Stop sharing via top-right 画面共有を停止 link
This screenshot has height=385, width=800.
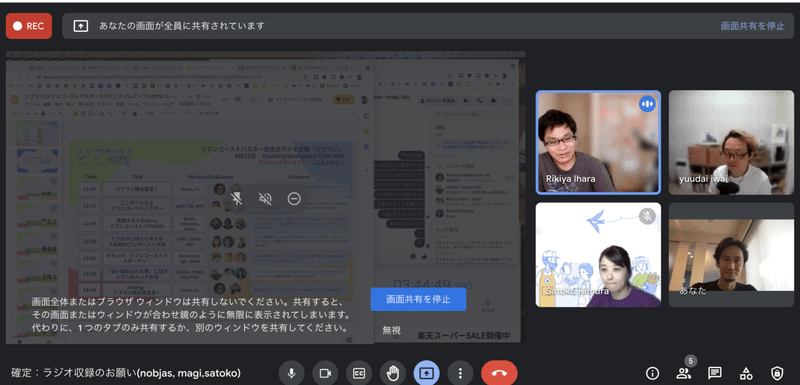tap(753, 26)
